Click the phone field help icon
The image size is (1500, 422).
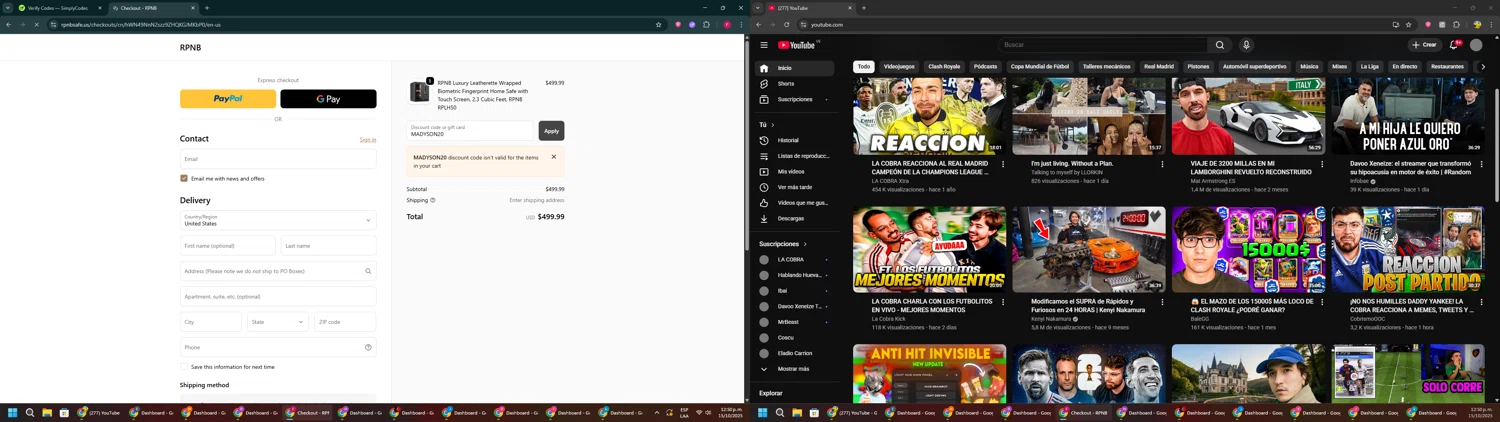368,347
